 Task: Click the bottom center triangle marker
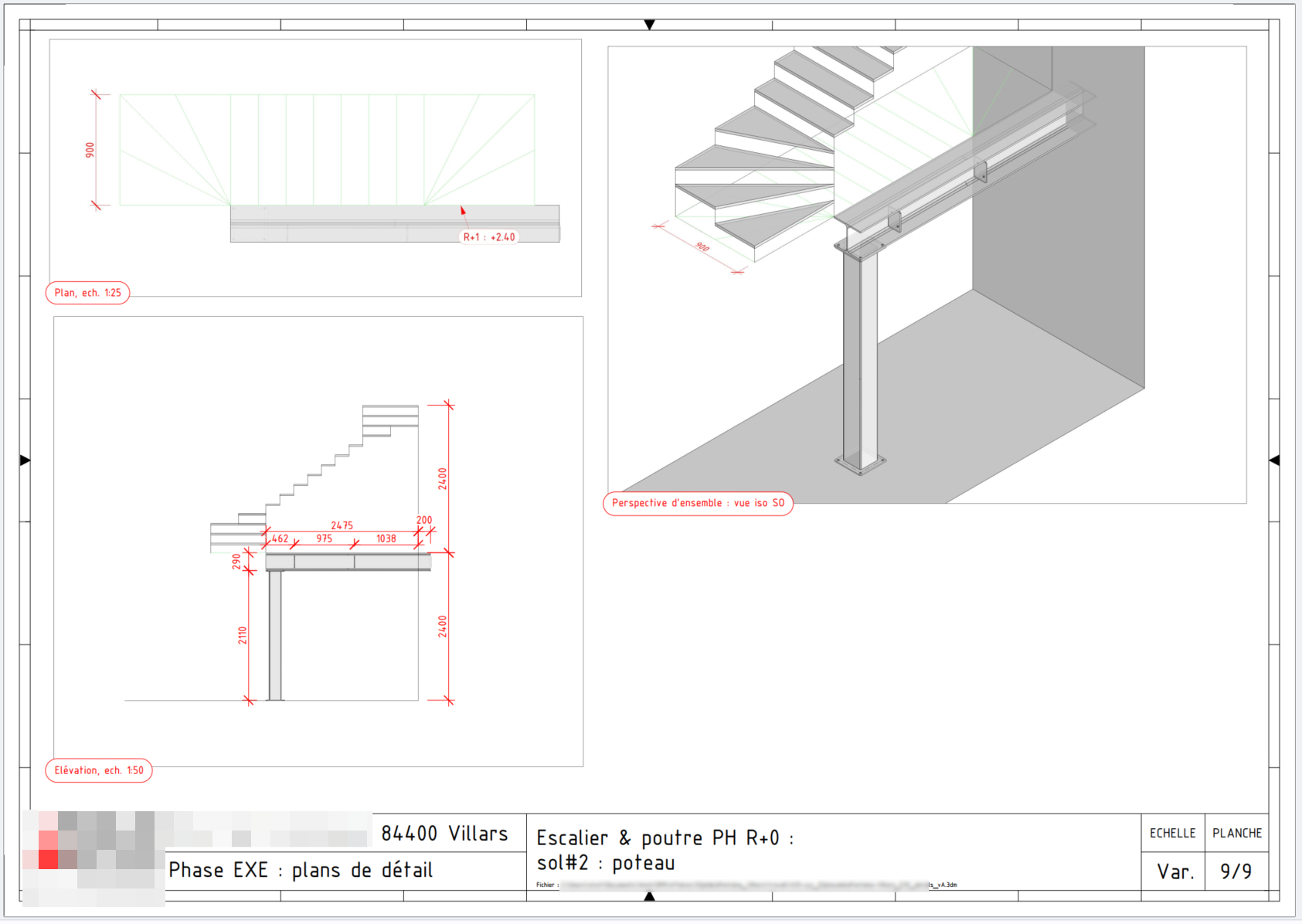coord(649,896)
